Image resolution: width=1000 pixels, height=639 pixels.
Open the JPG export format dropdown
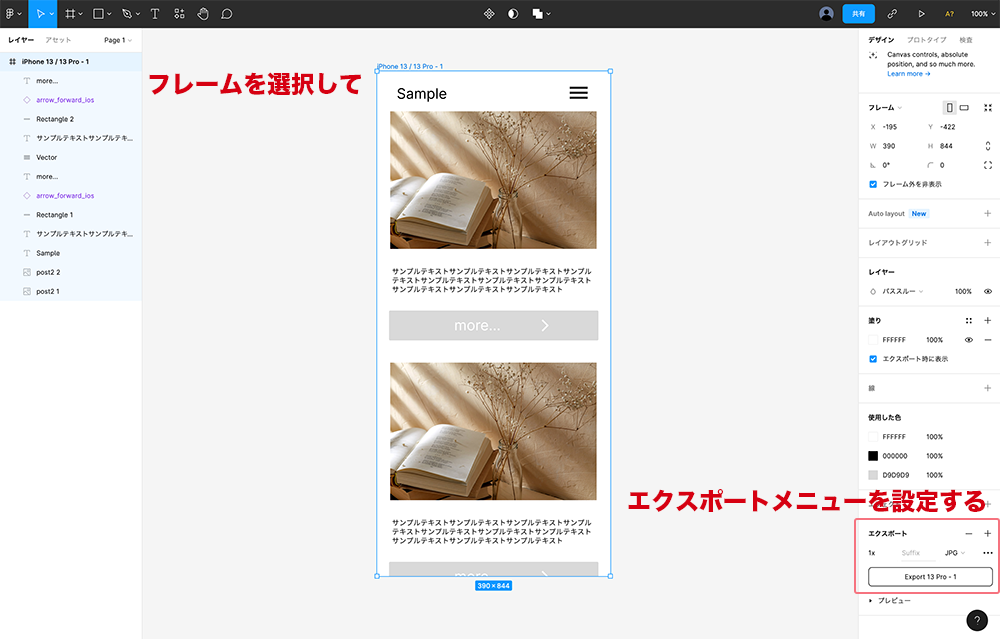tap(955, 553)
